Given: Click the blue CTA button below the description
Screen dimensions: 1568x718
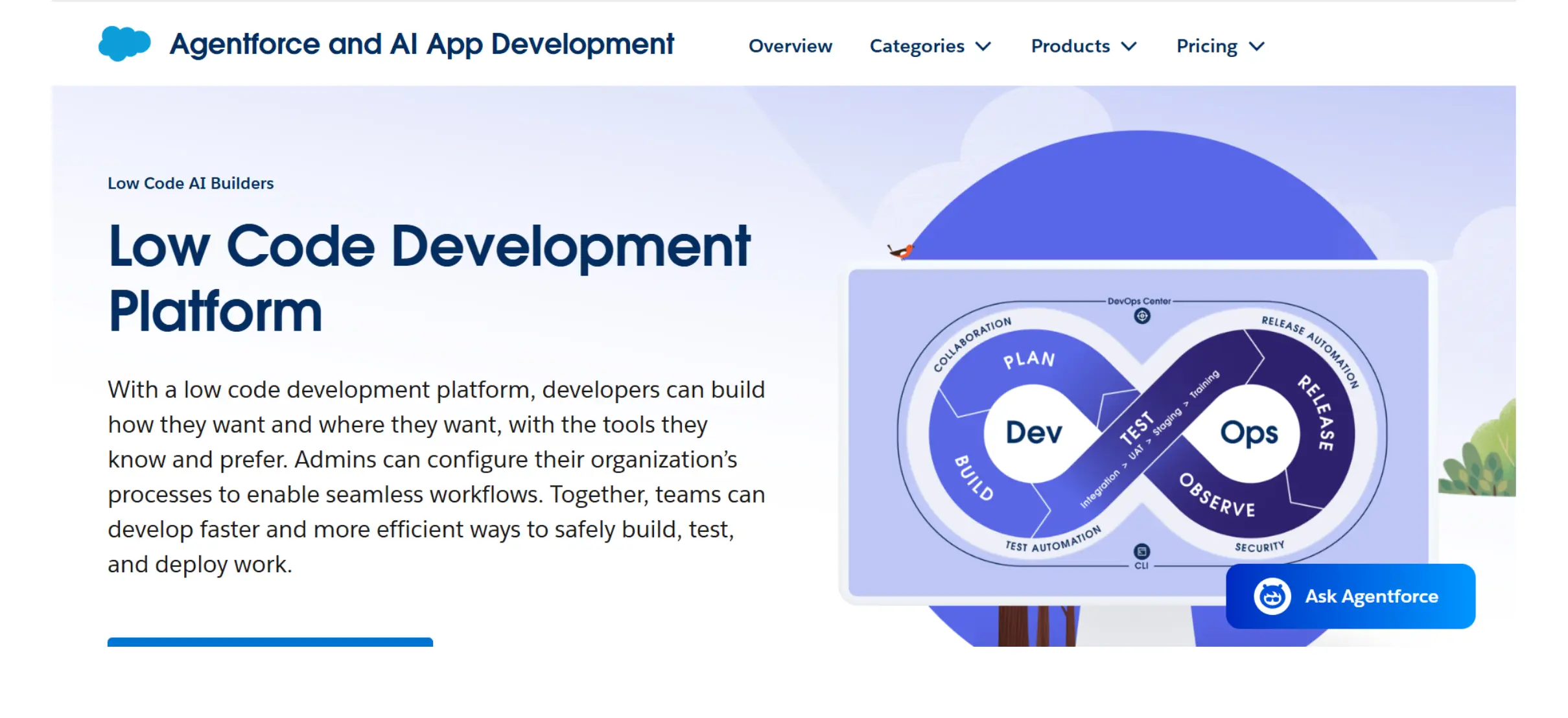Looking at the screenshot, I should coord(269,645).
